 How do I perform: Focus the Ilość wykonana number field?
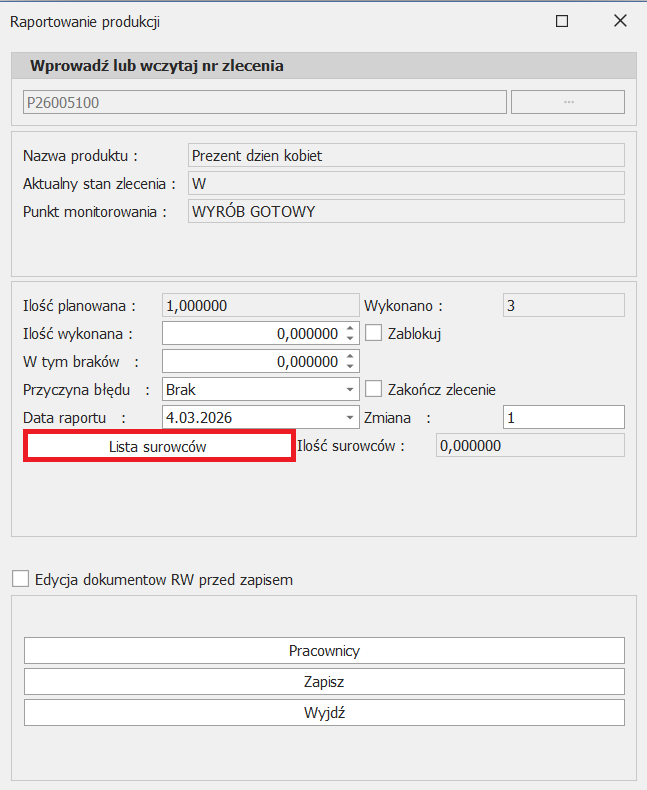tap(250, 333)
